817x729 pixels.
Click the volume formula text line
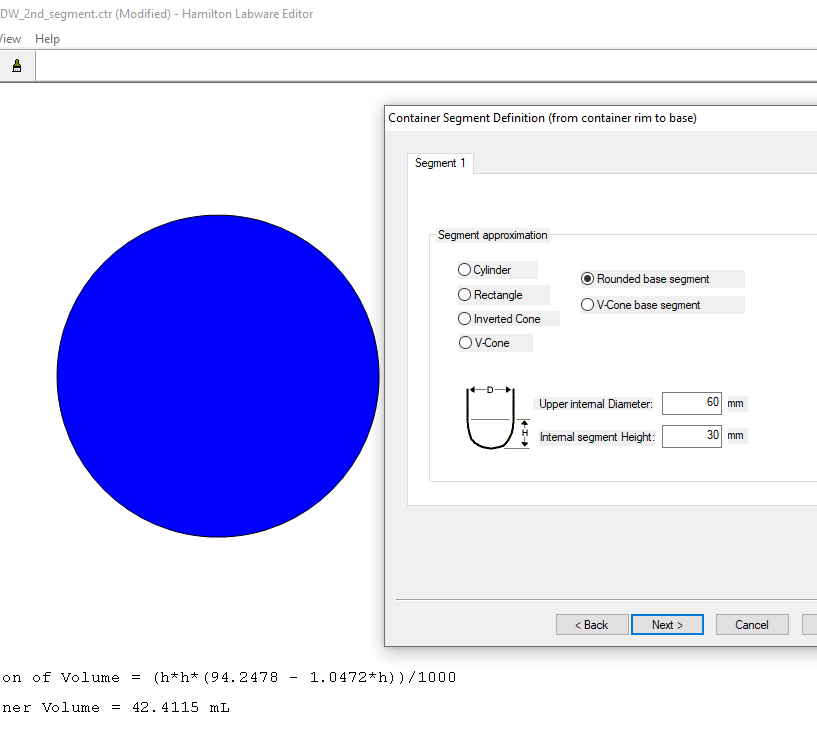[x=230, y=677]
